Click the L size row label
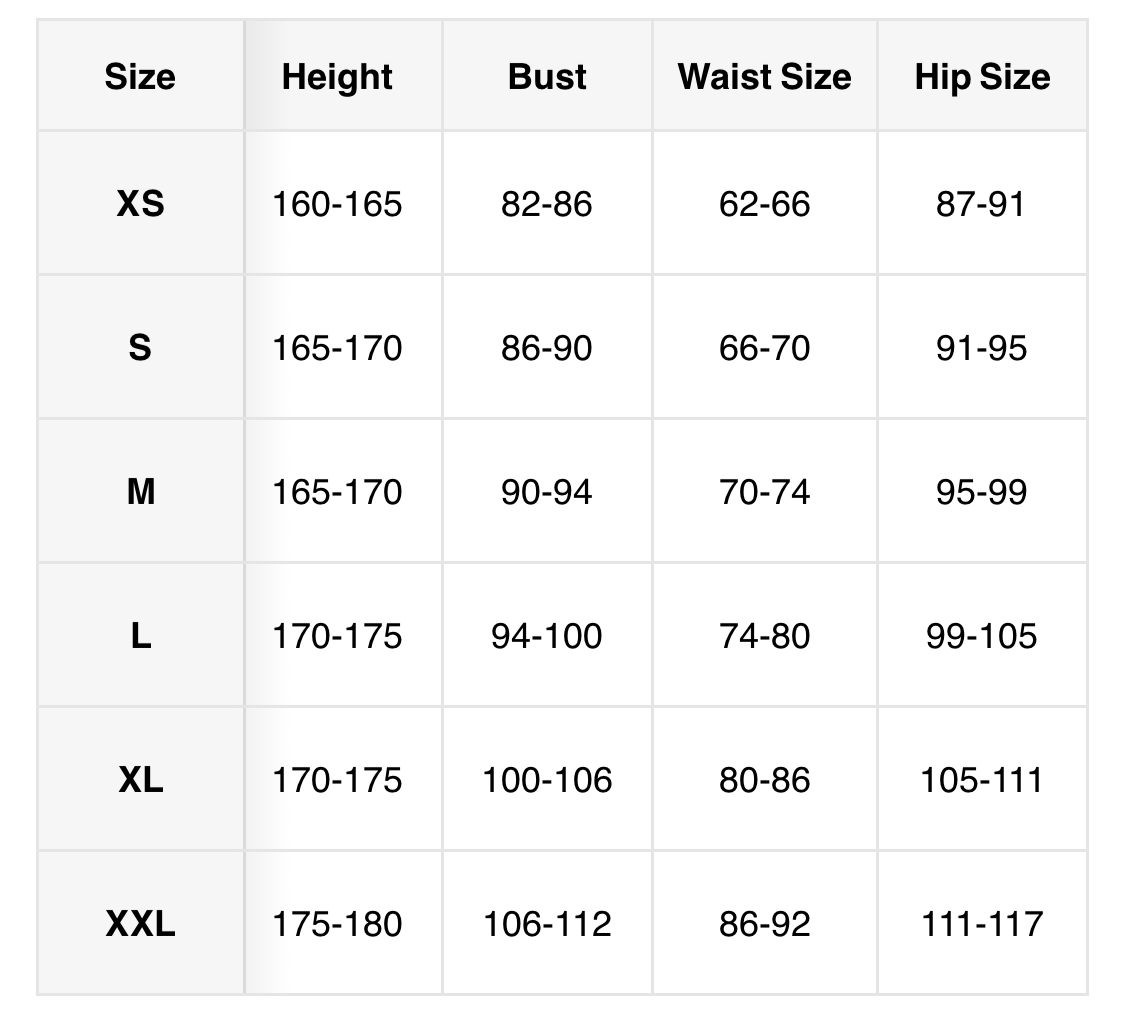Image resolution: width=1125 pixels, height=1019 pixels. coord(140,636)
